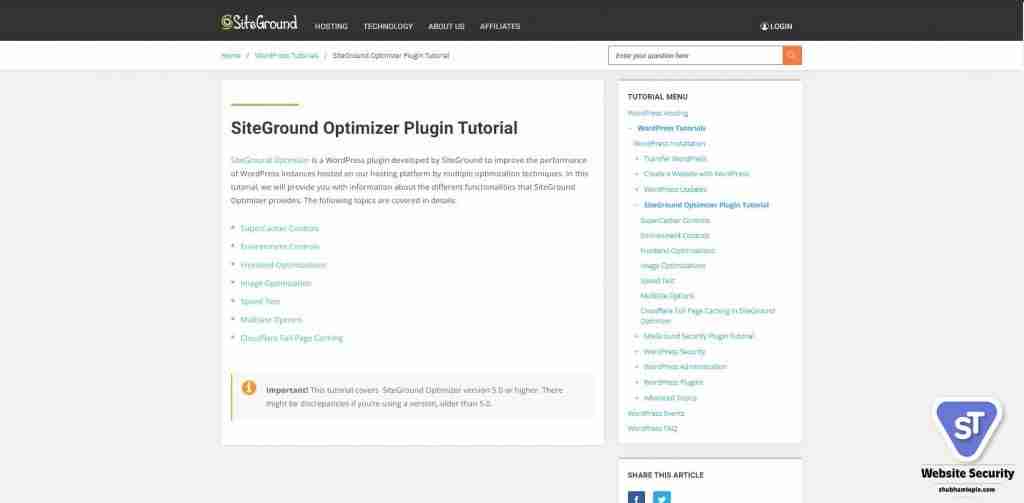The image size is (1024, 503).
Task: Click the orange Important notice info icon
Action: point(249,388)
